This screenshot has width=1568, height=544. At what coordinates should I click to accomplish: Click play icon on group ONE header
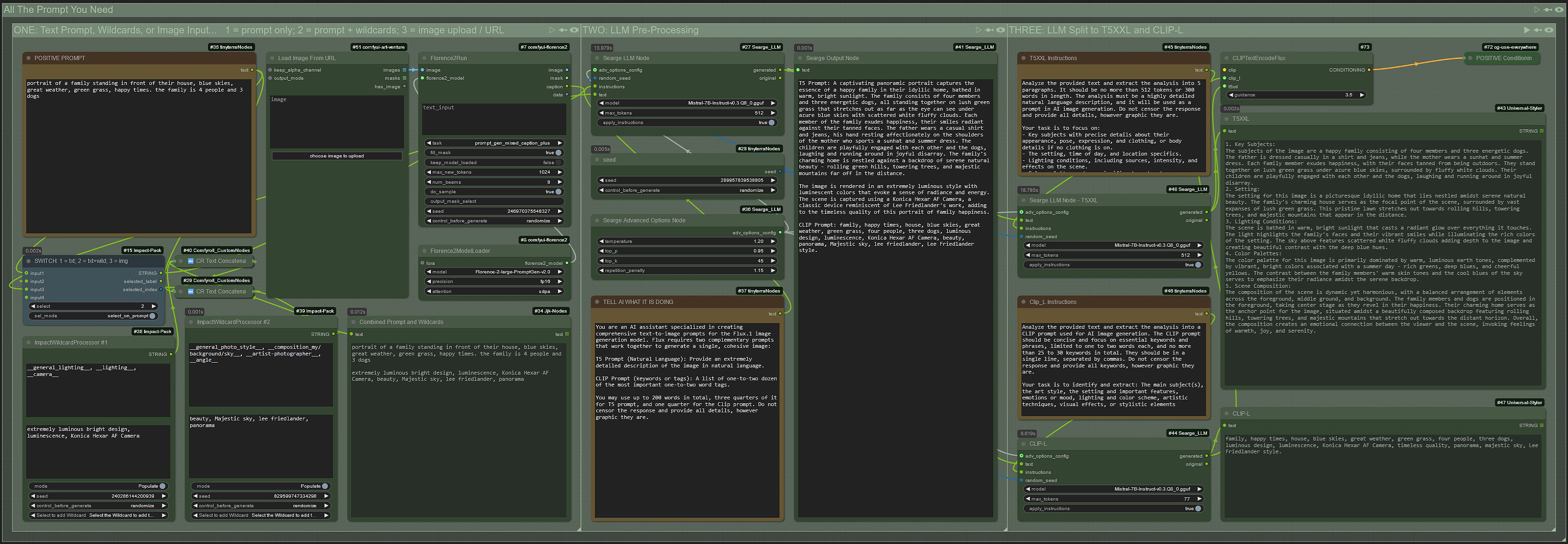click(x=551, y=30)
